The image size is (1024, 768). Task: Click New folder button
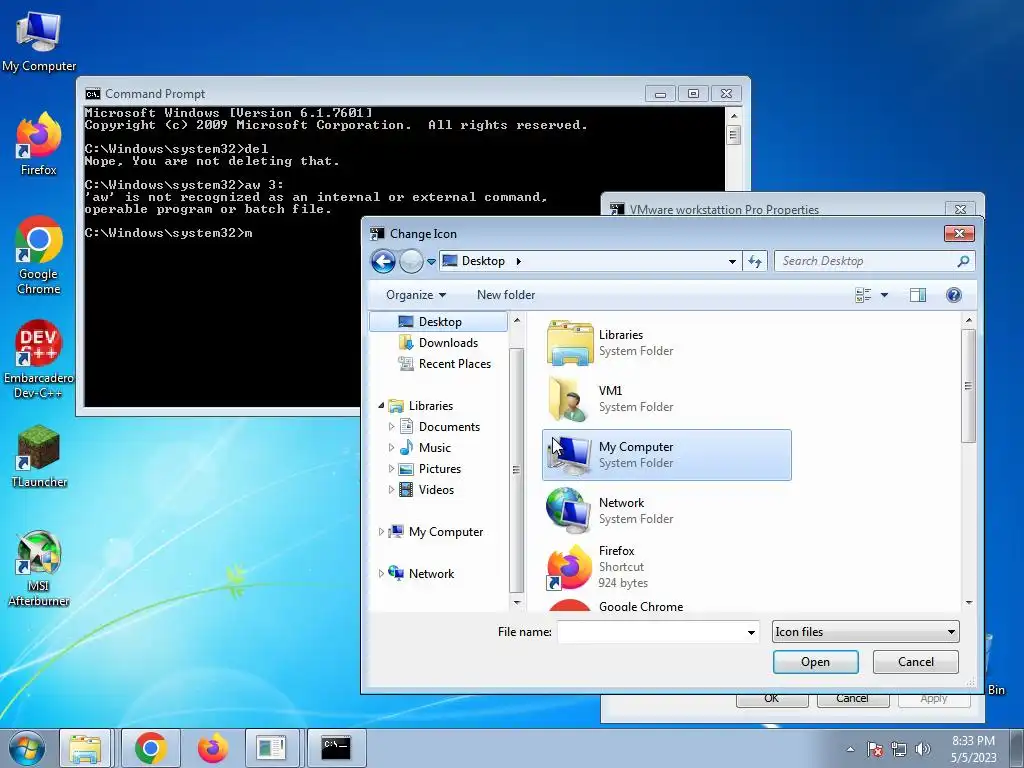(x=506, y=295)
